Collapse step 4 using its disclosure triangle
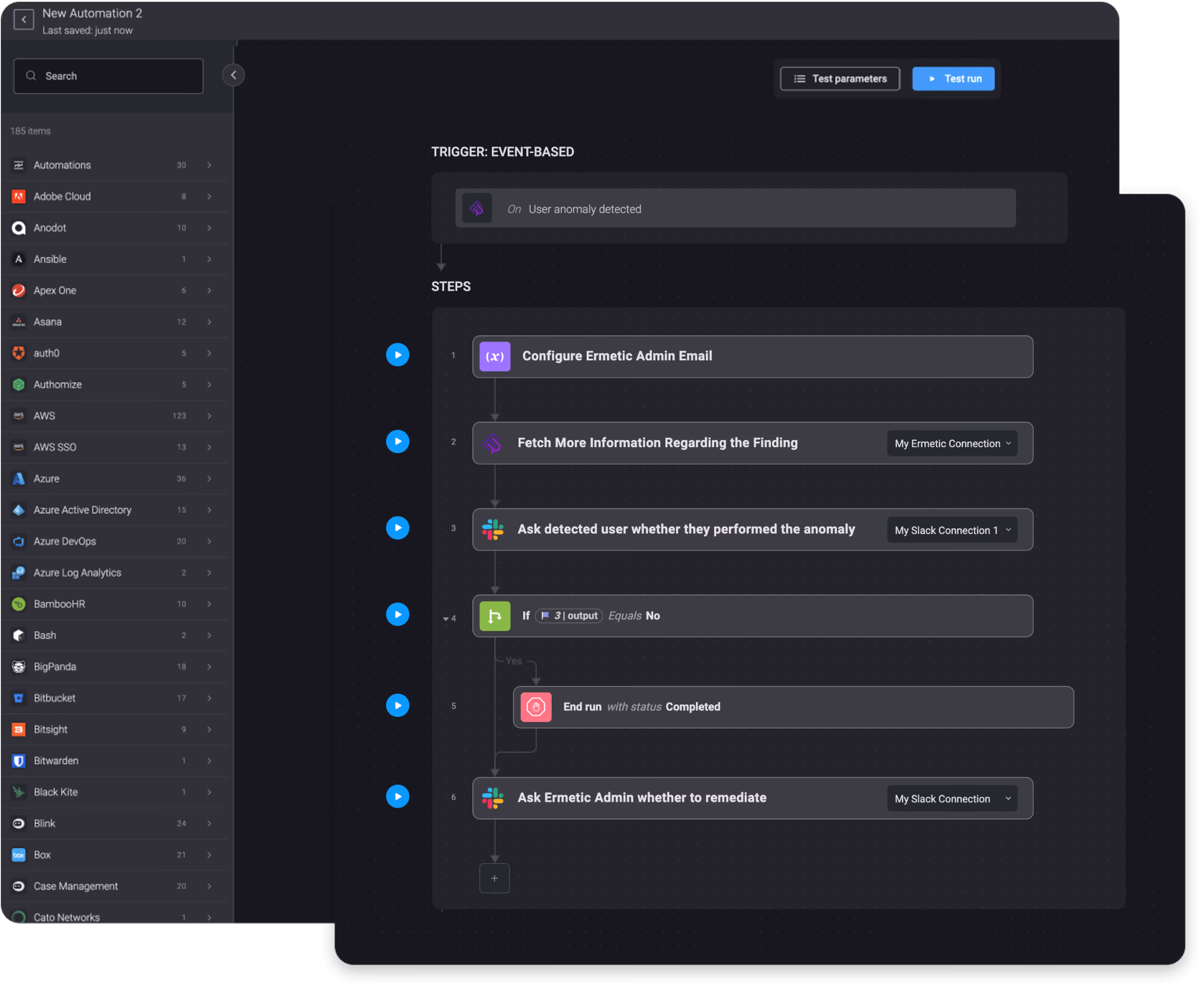The height and width of the screenshot is (989, 1204). [446, 619]
